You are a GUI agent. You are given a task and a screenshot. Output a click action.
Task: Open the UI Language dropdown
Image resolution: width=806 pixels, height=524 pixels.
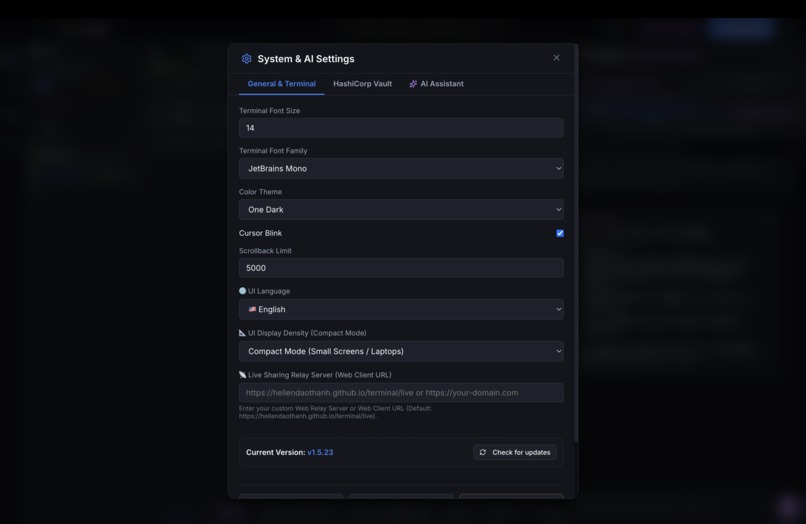[401, 310]
